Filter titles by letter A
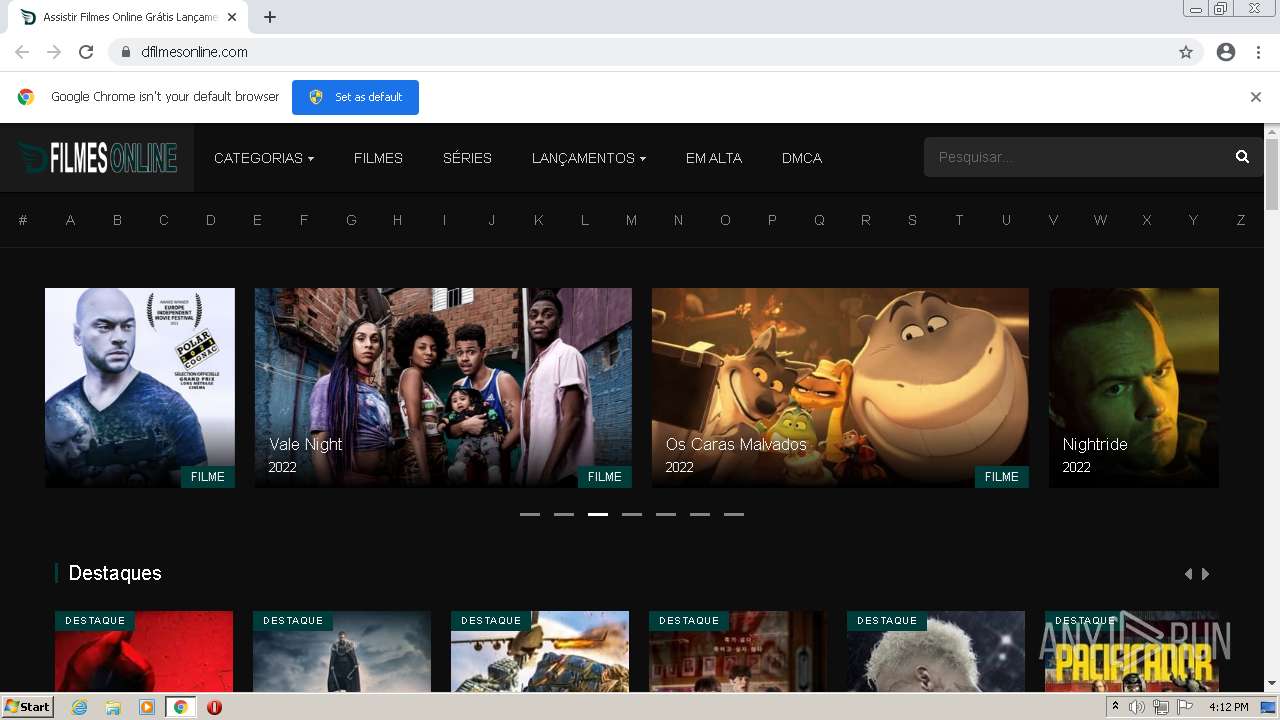1280x720 pixels. coord(70,220)
